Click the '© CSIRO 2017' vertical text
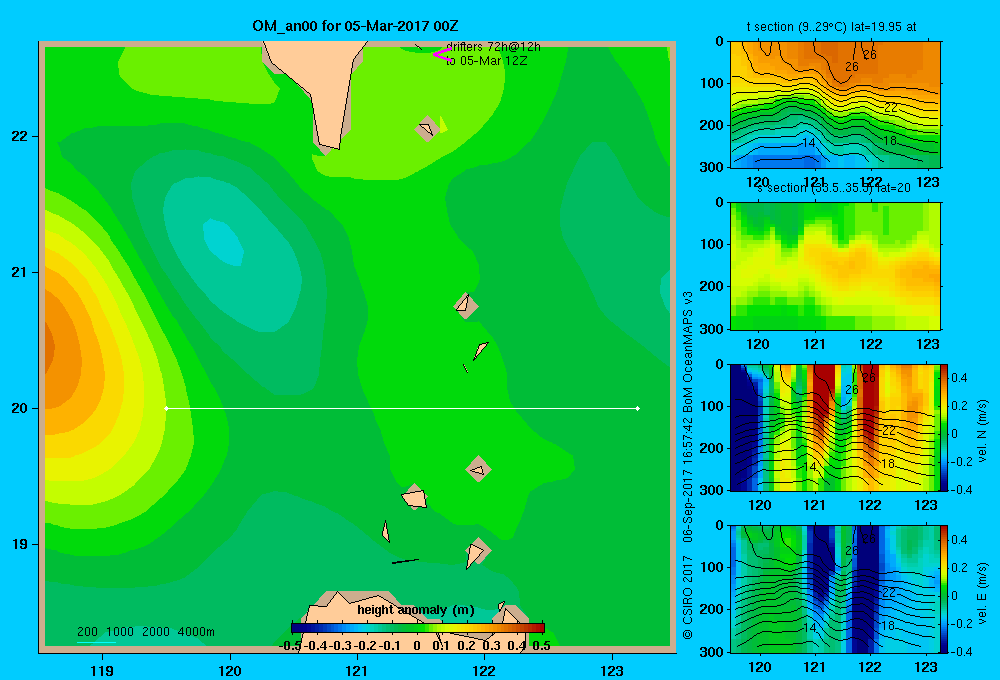Image resolution: width=1000 pixels, height=680 pixels. tap(688, 597)
